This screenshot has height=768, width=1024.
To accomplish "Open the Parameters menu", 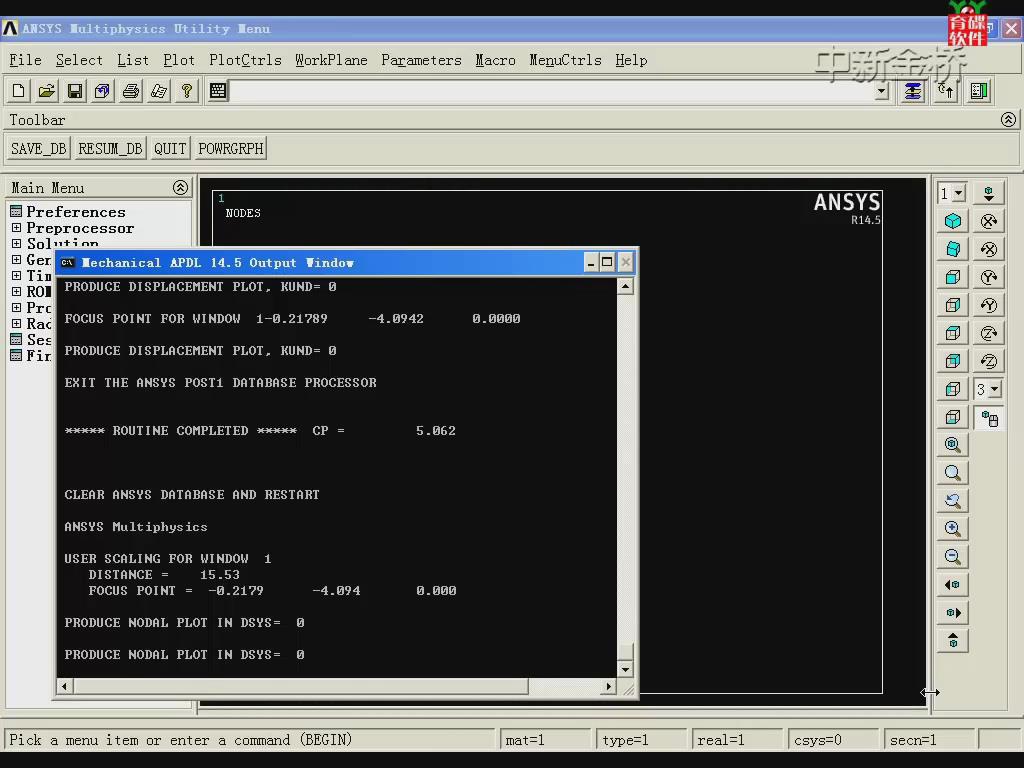I will (x=421, y=60).
